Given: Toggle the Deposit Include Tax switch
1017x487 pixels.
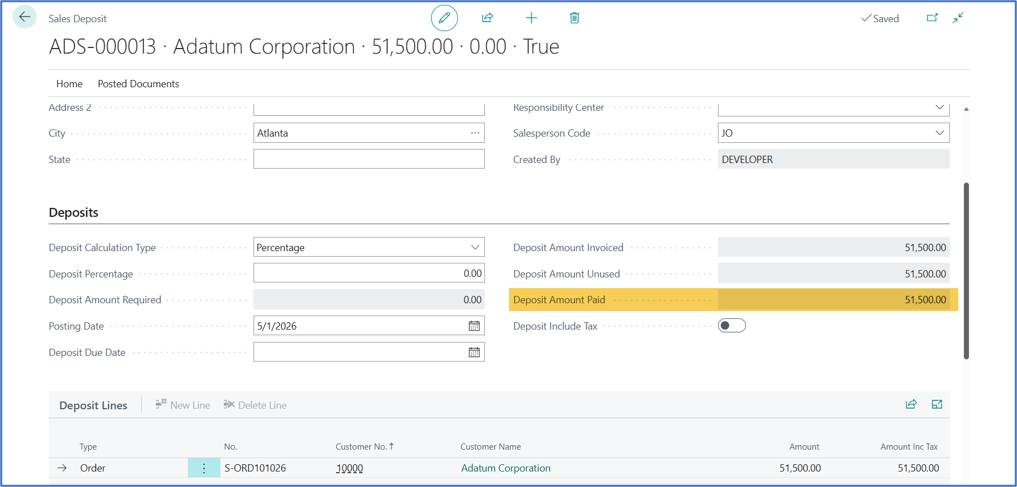Looking at the screenshot, I should (732, 326).
